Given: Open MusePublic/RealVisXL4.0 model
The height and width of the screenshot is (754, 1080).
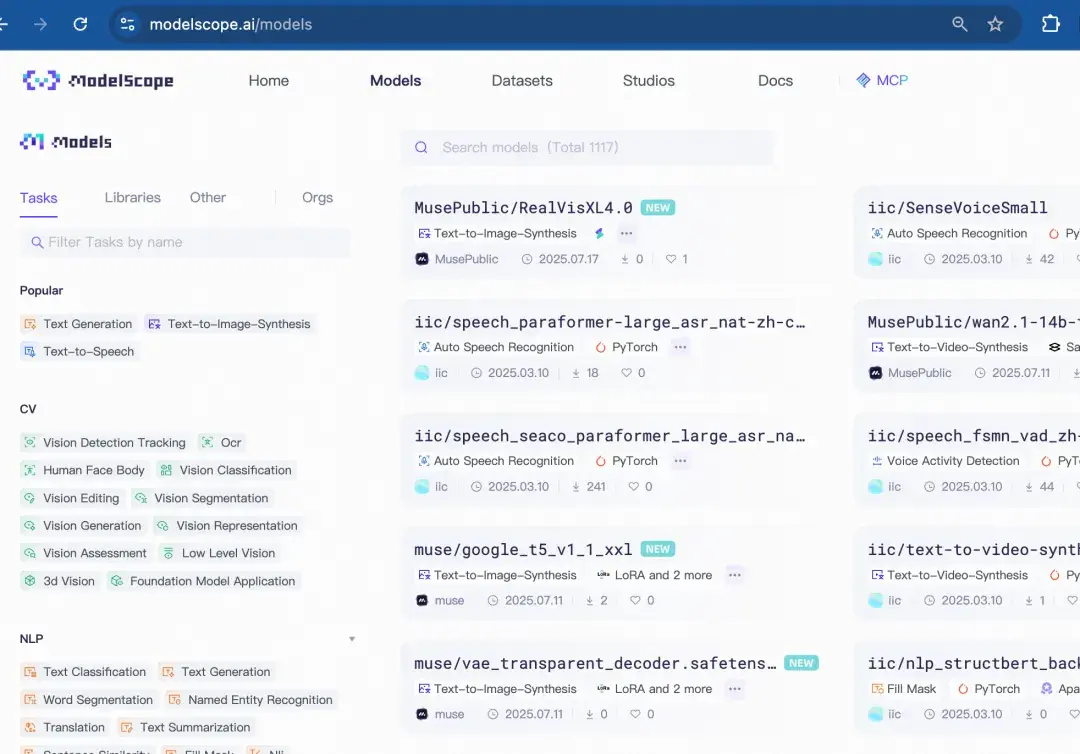Looking at the screenshot, I should coord(523,208).
